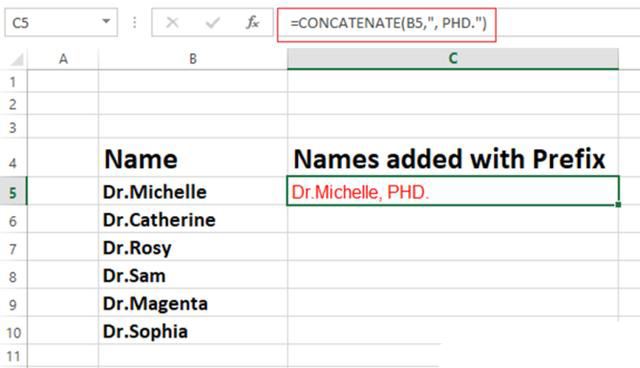Viewport: 640px width, 368px height.
Task: Click the Cancel X icon in formula bar
Action: pos(172,22)
